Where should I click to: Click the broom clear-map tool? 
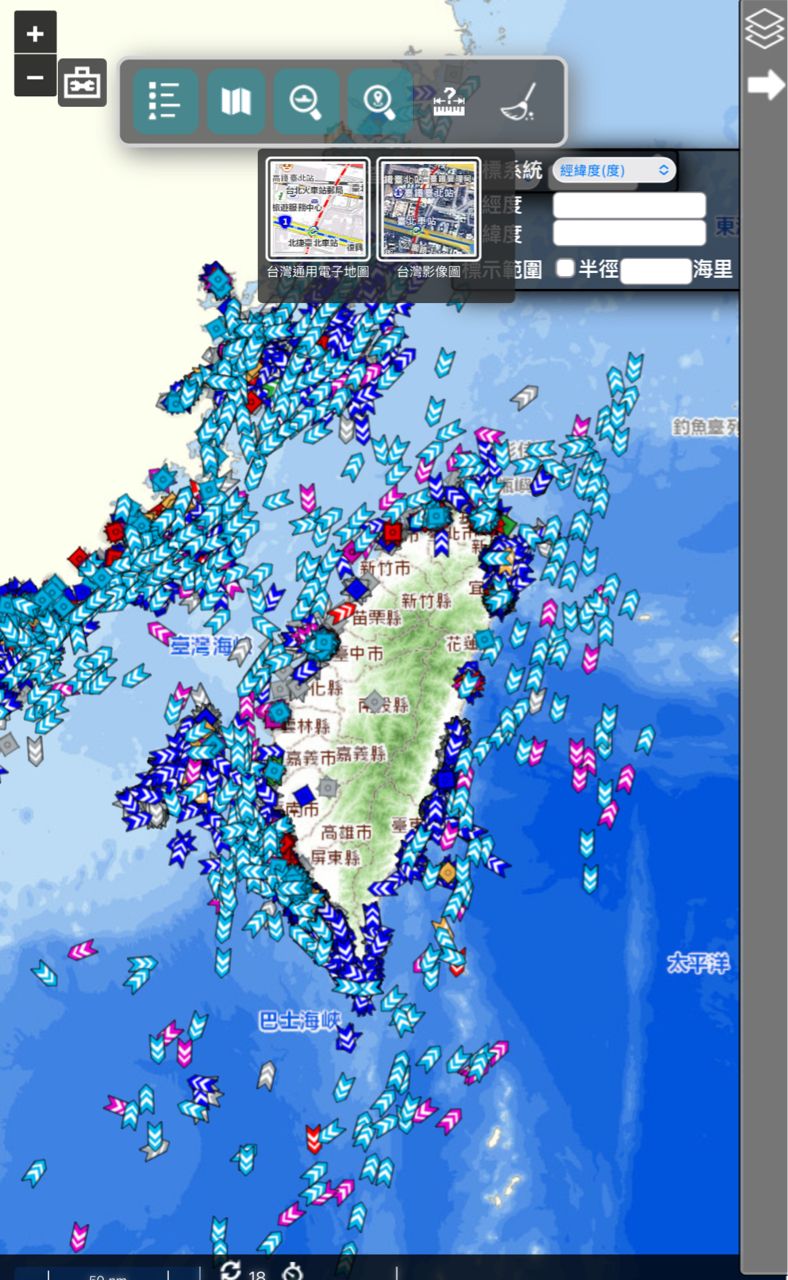(x=520, y=101)
